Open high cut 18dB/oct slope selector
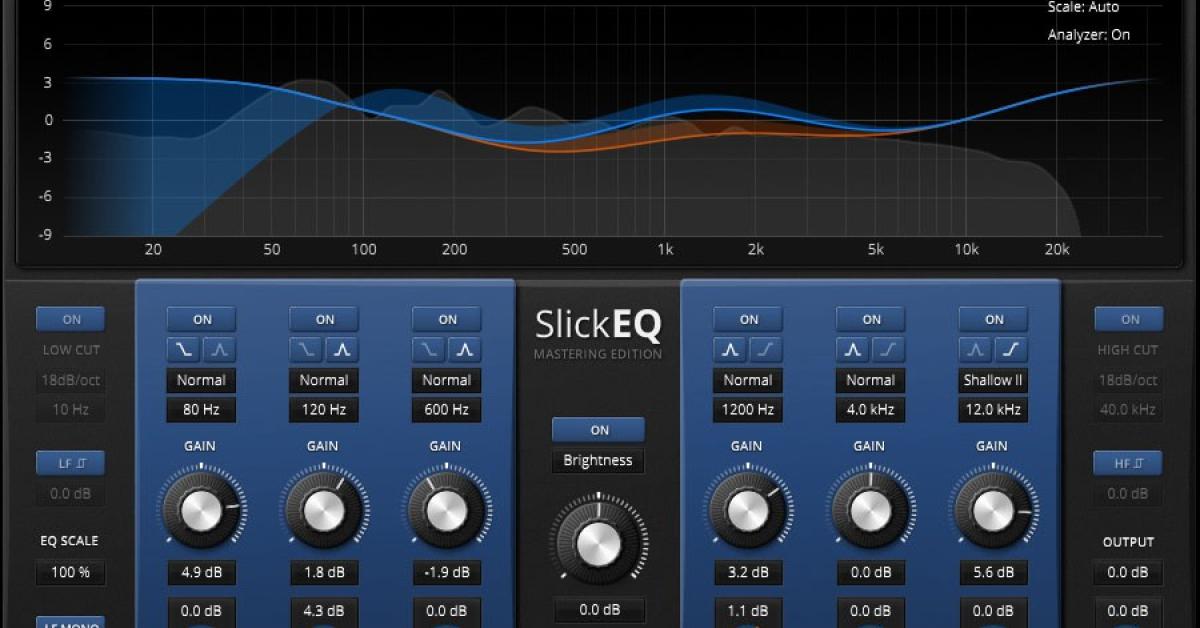Screen dimensions: 1200x628 [x=1128, y=380]
